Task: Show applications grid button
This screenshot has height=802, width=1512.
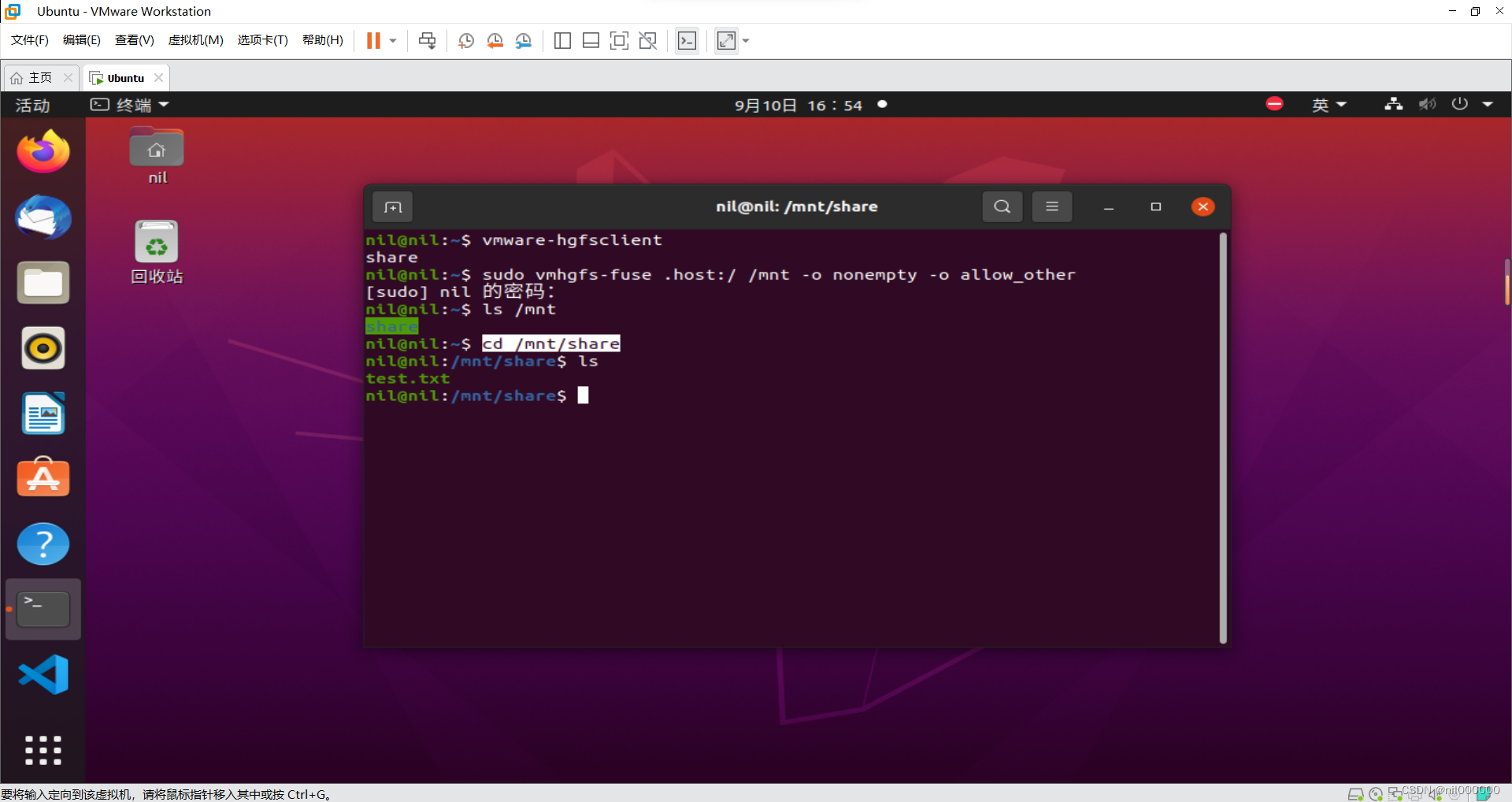Action: pyautogui.click(x=43, y=750)
